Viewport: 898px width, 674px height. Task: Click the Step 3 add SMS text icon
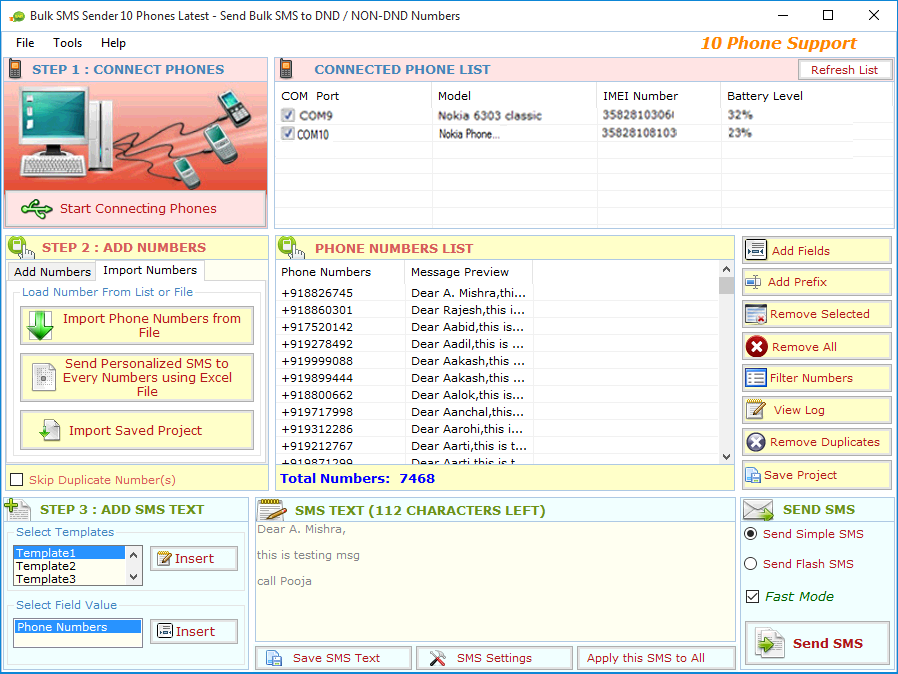(17, 509)
